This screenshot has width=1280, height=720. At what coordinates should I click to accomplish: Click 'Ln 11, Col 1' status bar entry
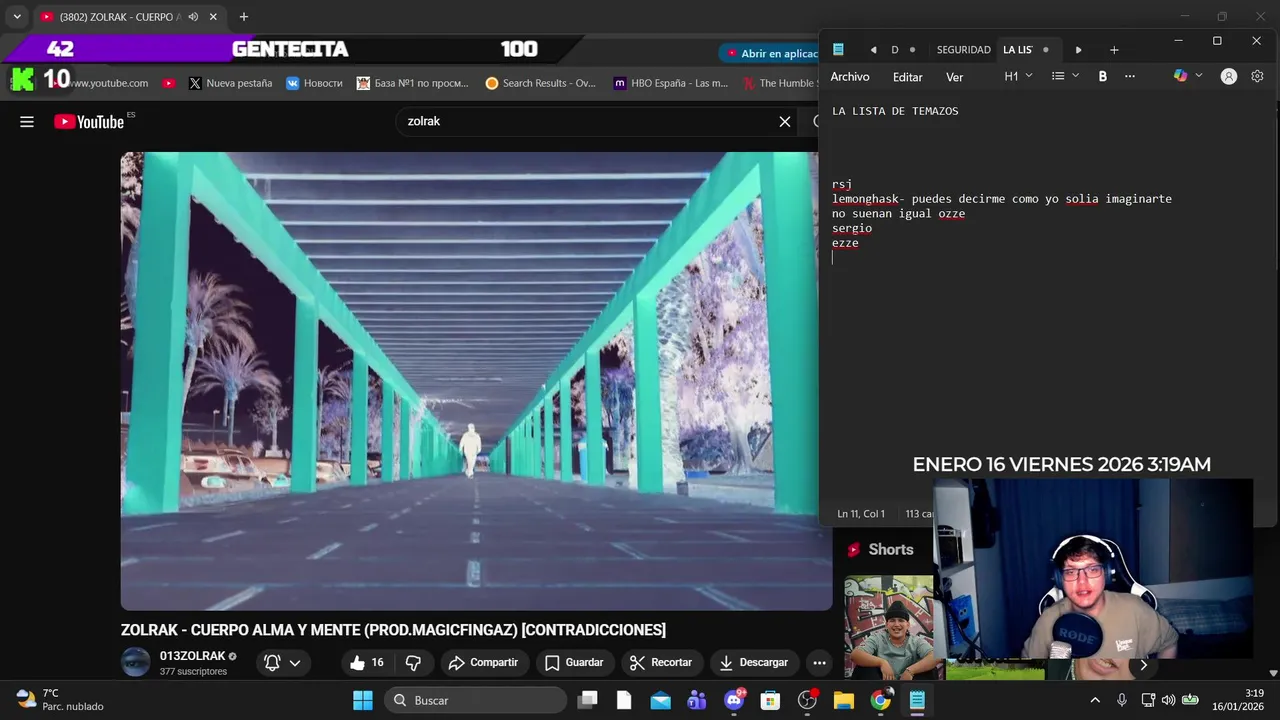coord(861,513)
